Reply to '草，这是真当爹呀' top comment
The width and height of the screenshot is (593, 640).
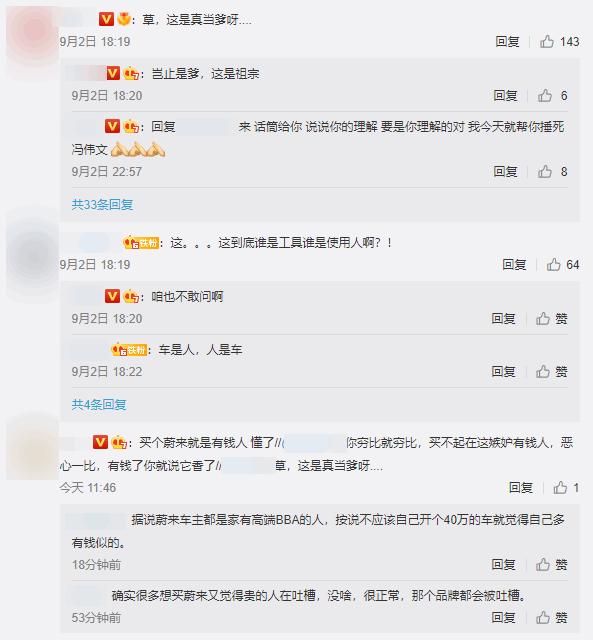[x=507, y=42]
